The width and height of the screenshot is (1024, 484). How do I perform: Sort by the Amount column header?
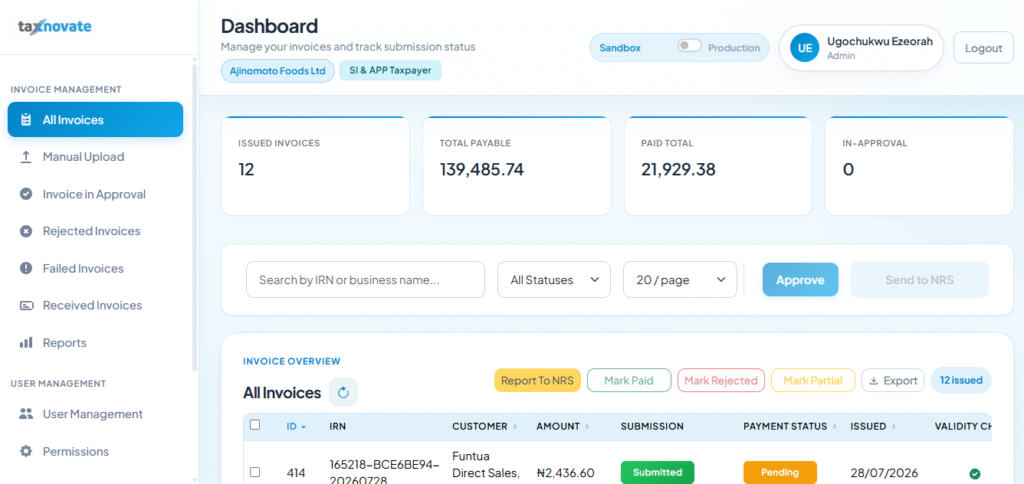click(x=562, y=427)
